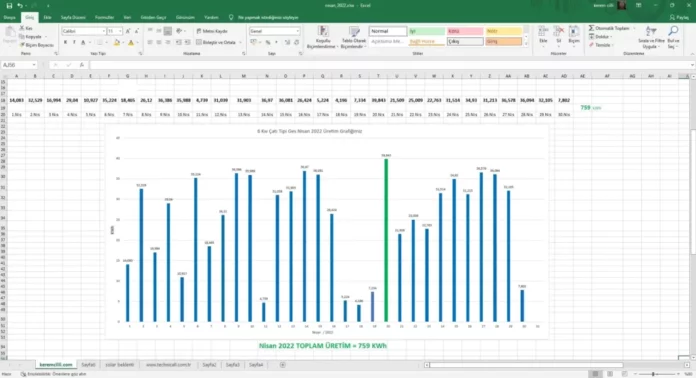Select the Biçim Boyacısı format painter
The image size is (696, 378).
click(36, 45)
